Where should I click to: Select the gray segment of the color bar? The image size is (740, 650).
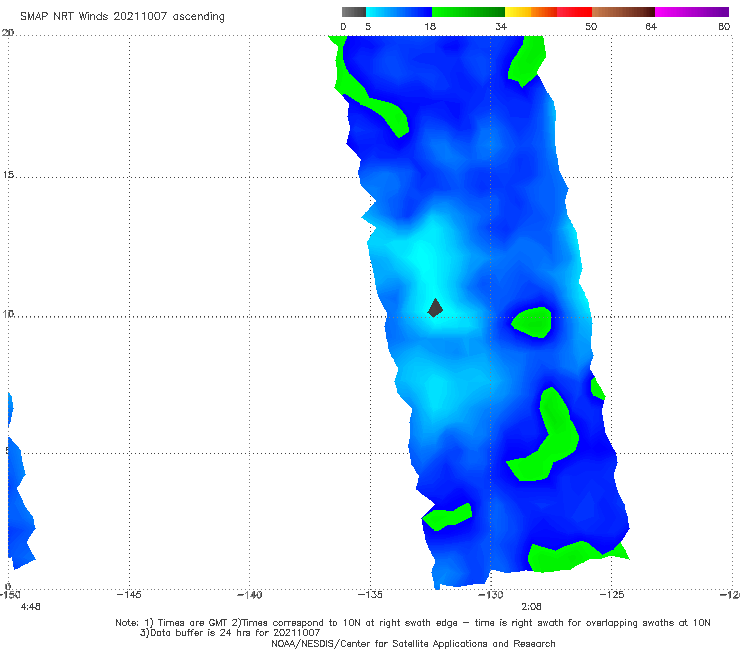coord(354,12)
